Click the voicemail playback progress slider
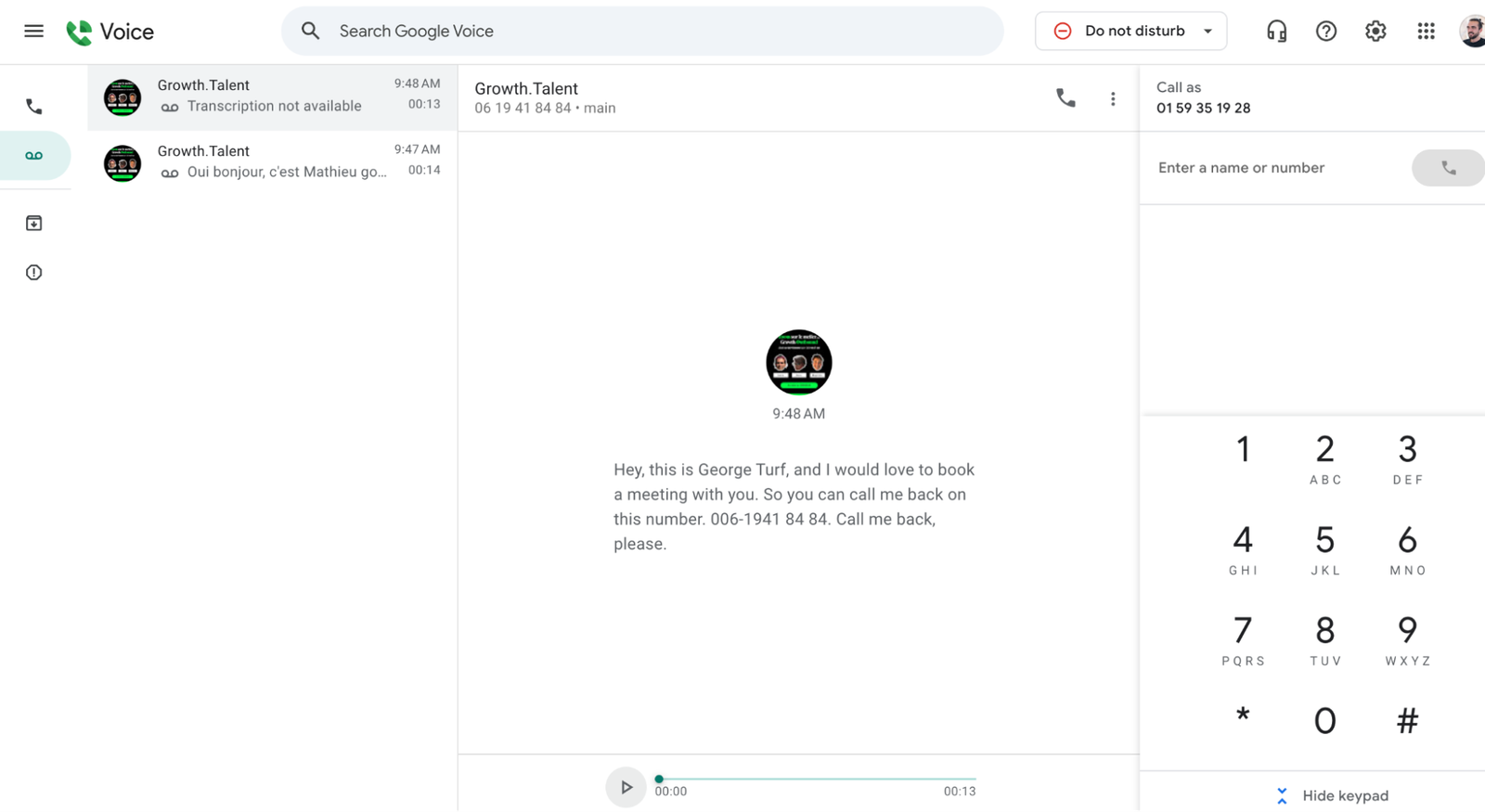This screenshot has height=812, width=1485. tap(817, 779)
